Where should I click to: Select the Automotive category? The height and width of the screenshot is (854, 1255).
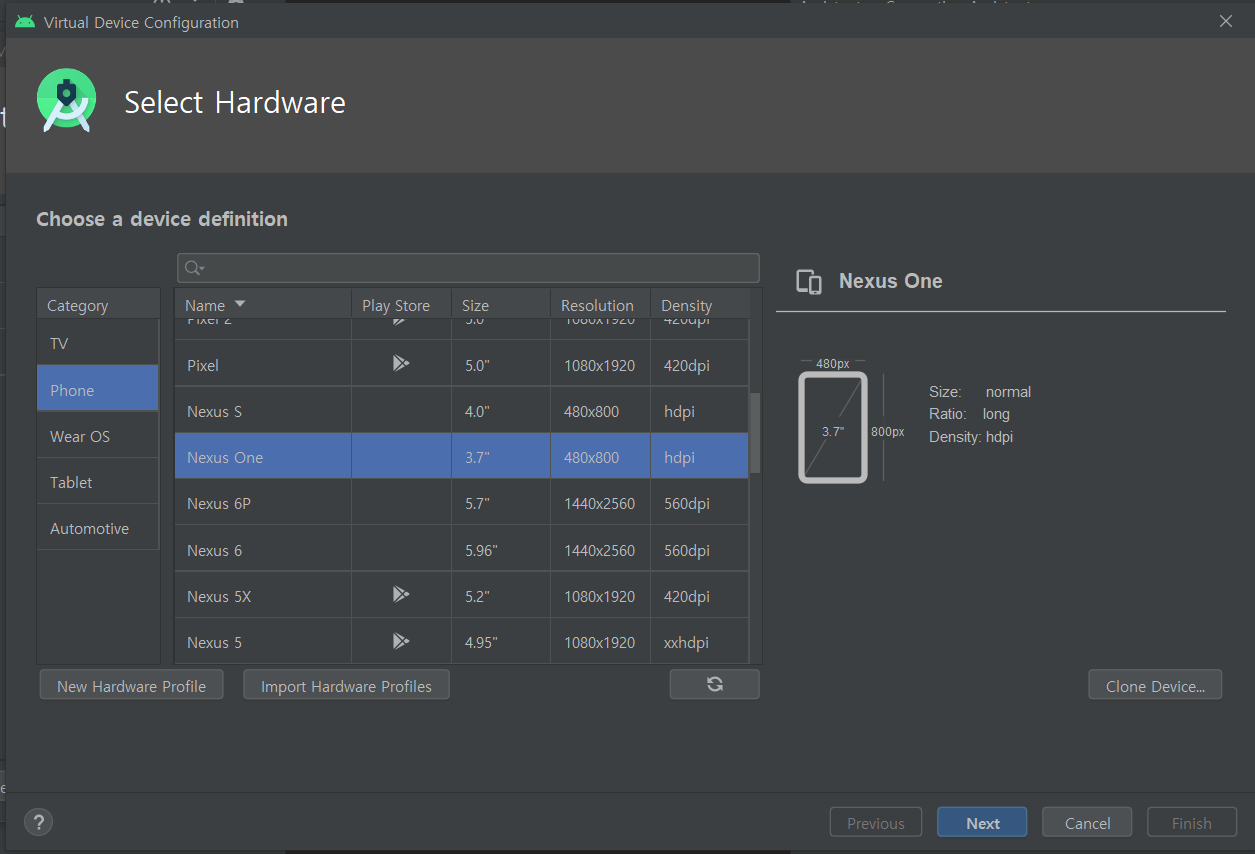coord(98,528)
